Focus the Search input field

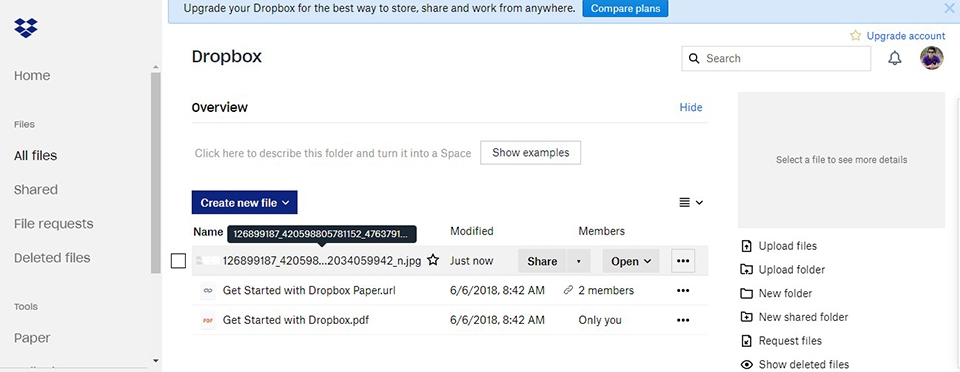click(x=776, y=58)
